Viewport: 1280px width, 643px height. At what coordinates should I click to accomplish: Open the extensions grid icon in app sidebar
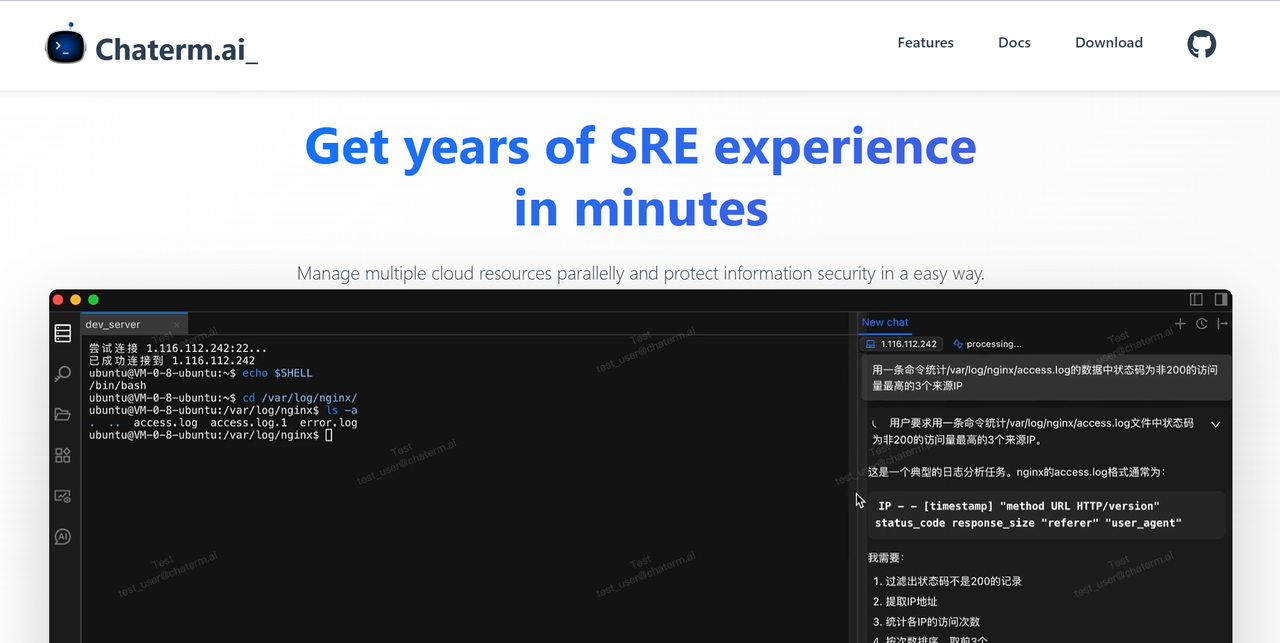pyautogui.click(x=63, y=455)
